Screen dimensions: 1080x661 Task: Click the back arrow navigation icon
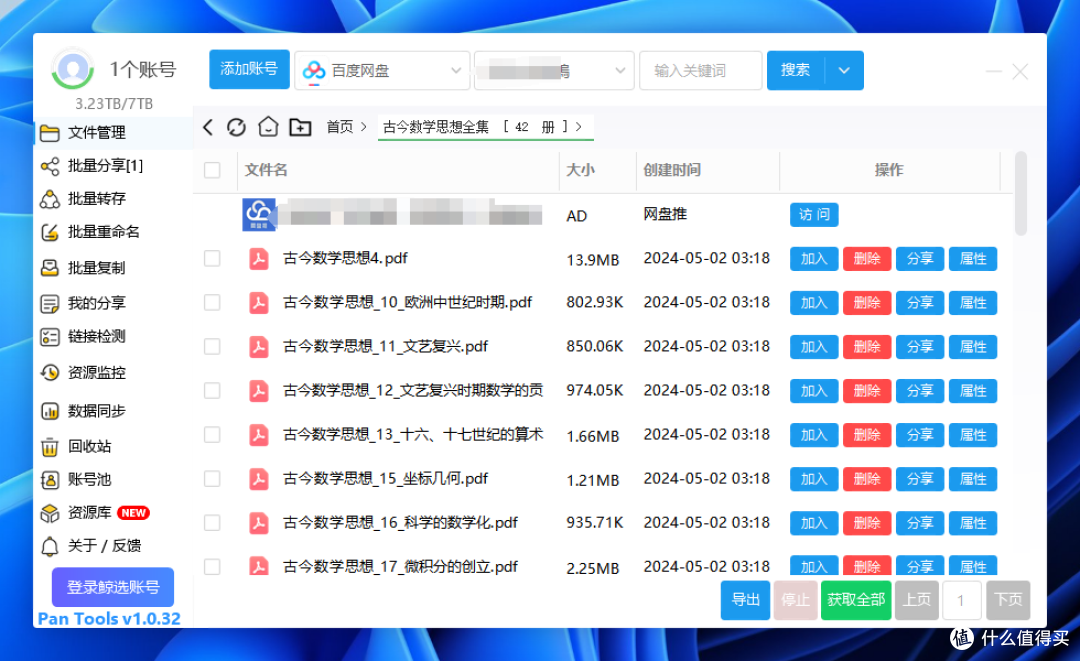[208, 127]
